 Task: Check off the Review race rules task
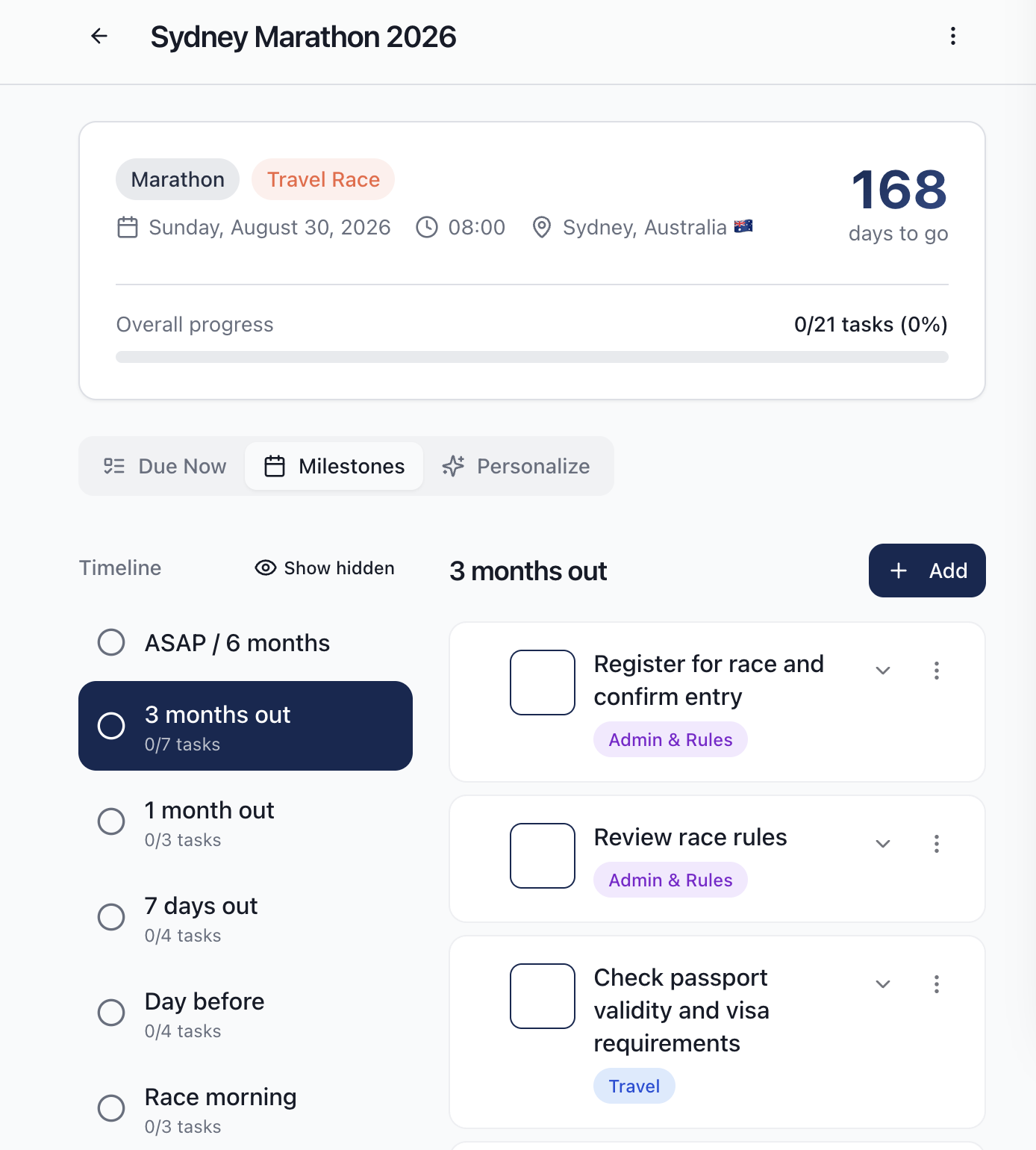pos(542,855)
